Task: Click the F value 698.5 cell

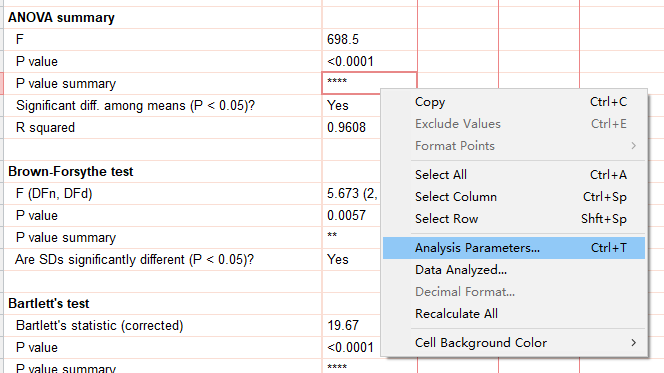Action: coord(369,39)
